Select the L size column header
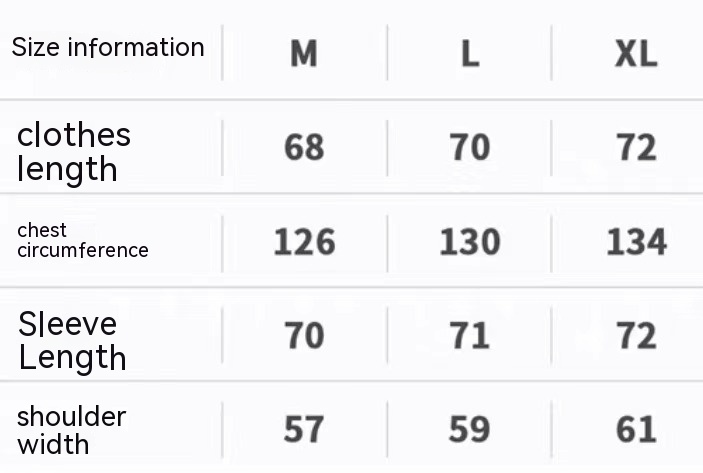 click(x=469, y=54)
